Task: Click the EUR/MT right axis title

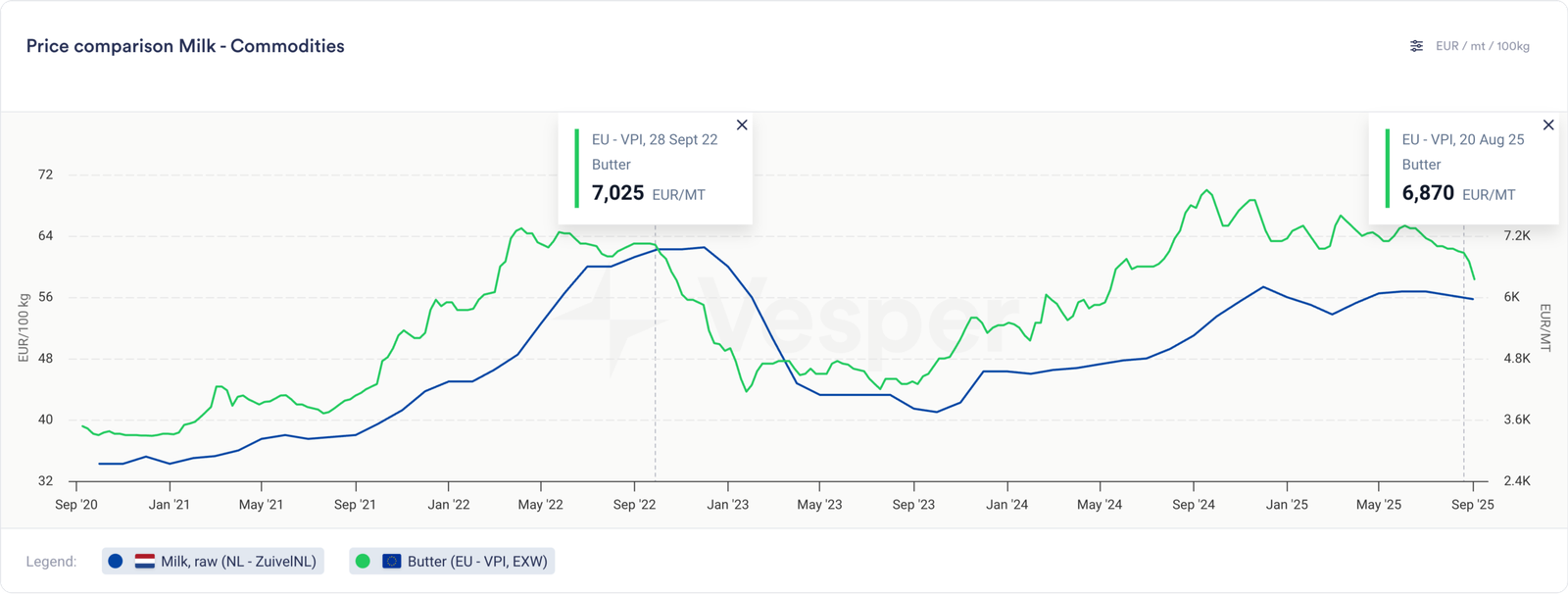Action: (x=1545, y=327)
